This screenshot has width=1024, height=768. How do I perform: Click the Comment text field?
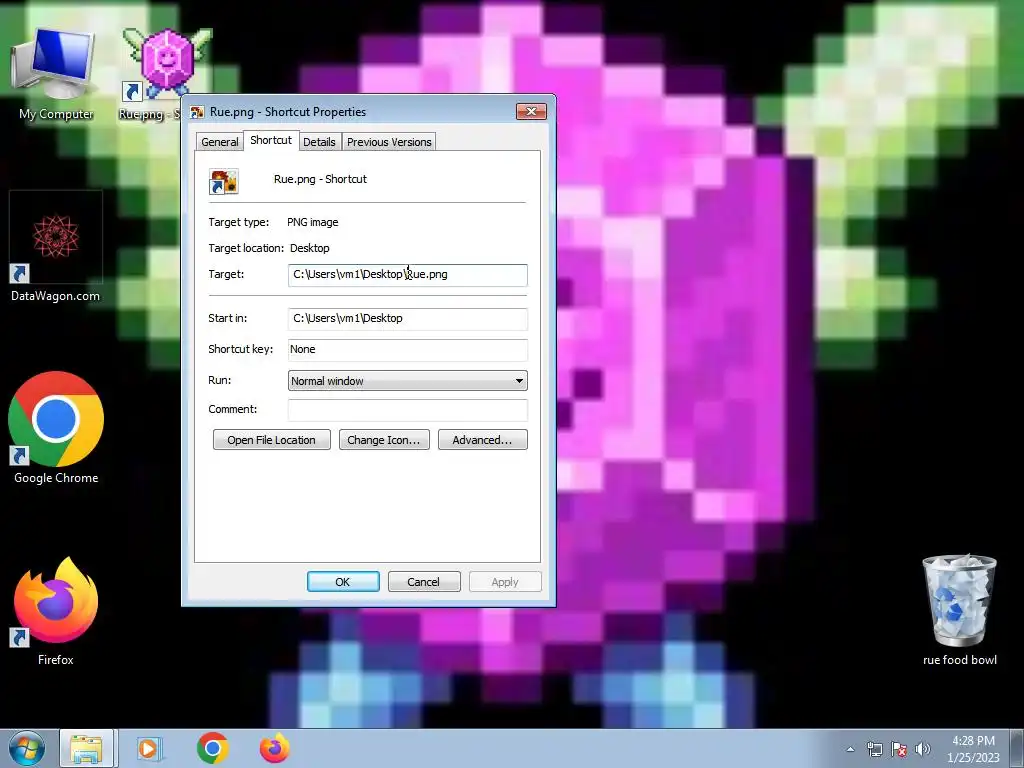coord(408,410)
